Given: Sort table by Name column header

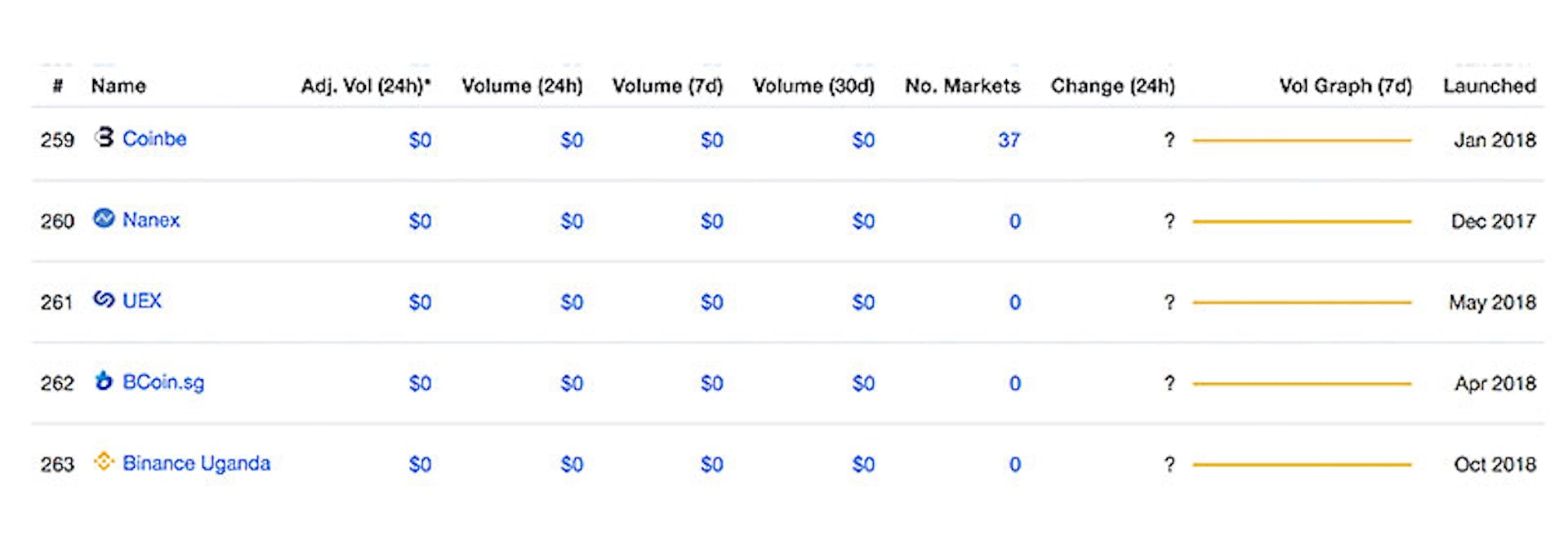Looking at the screenshot, I should pos(118,86).
